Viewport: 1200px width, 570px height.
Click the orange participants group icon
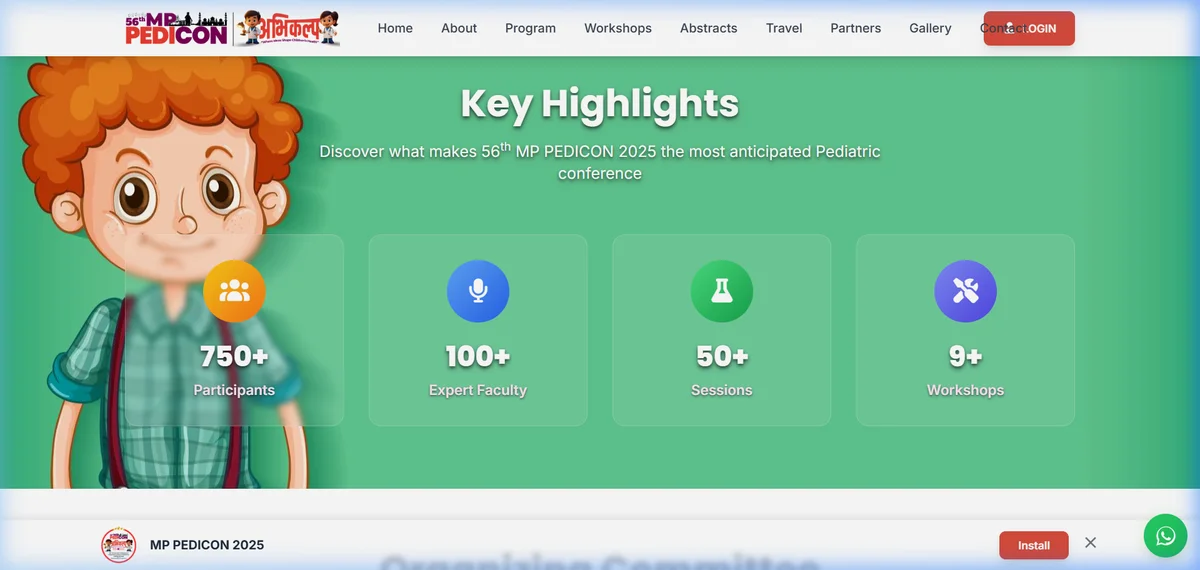[x=234, y=291]
